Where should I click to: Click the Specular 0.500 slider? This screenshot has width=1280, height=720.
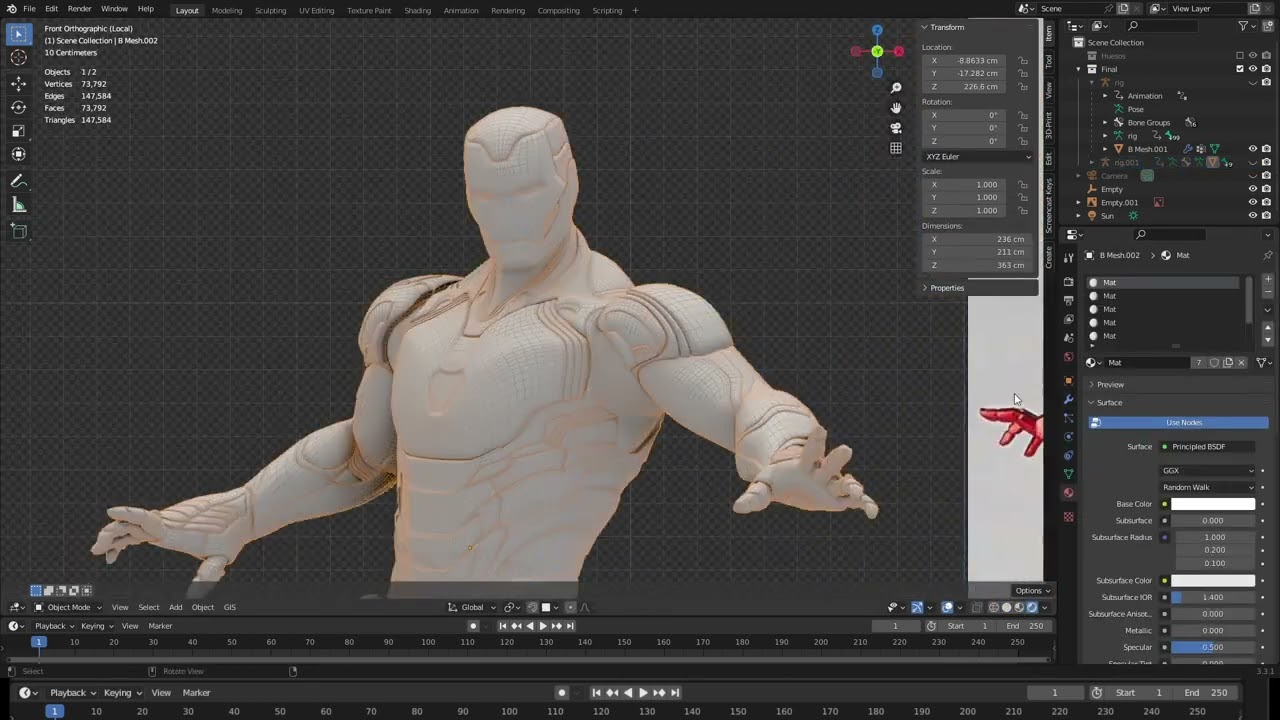[x=1213, y=647]
